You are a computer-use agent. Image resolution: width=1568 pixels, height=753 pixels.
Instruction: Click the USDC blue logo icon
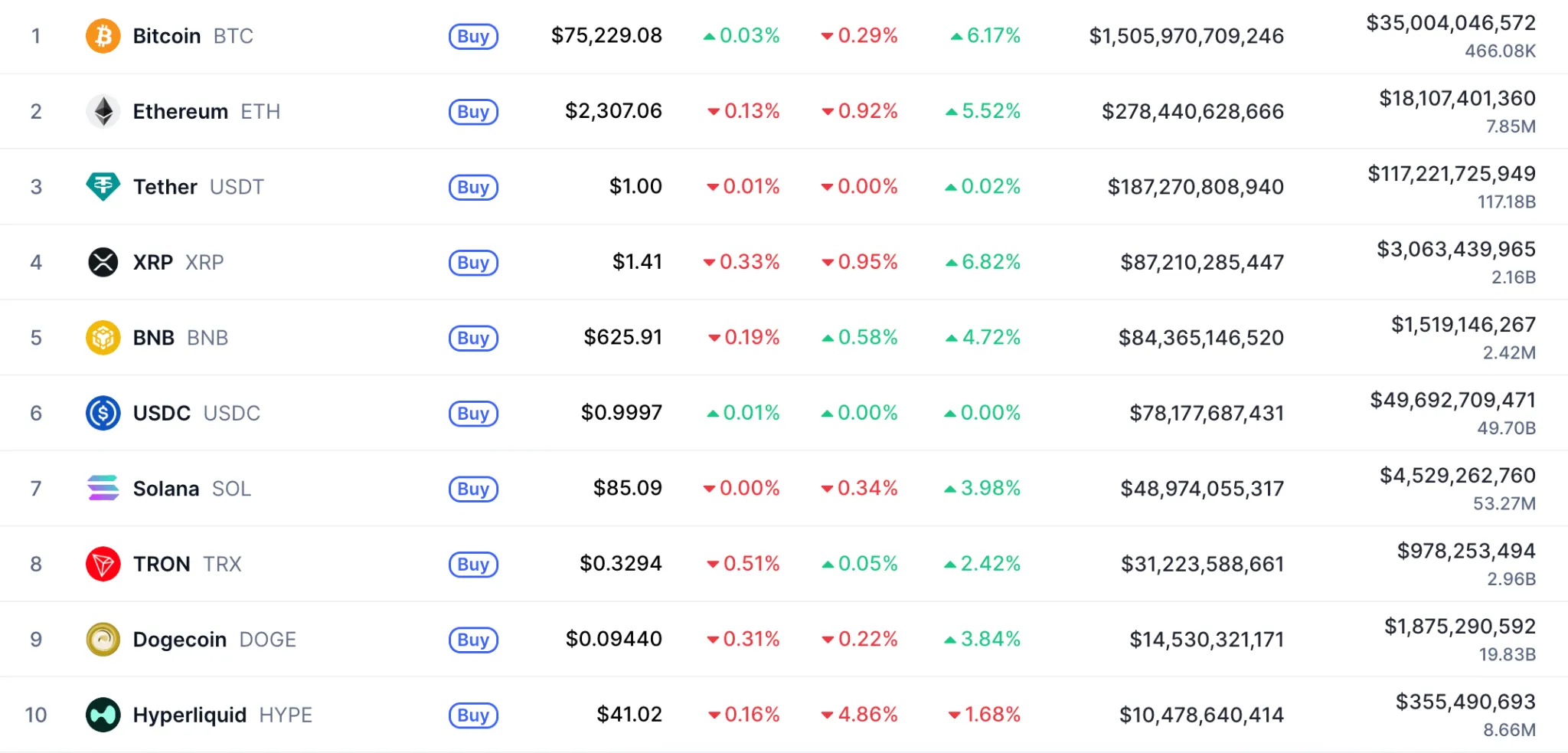tap(103, 413)
